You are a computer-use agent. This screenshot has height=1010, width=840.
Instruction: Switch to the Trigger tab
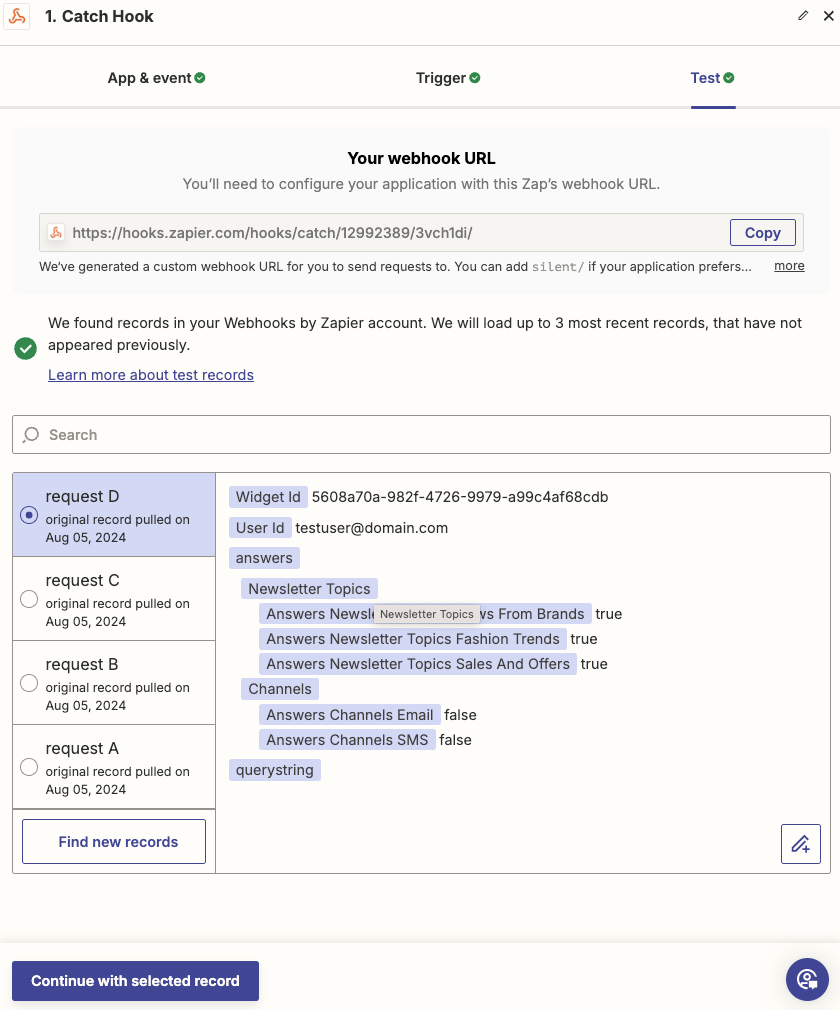[440, 77]
